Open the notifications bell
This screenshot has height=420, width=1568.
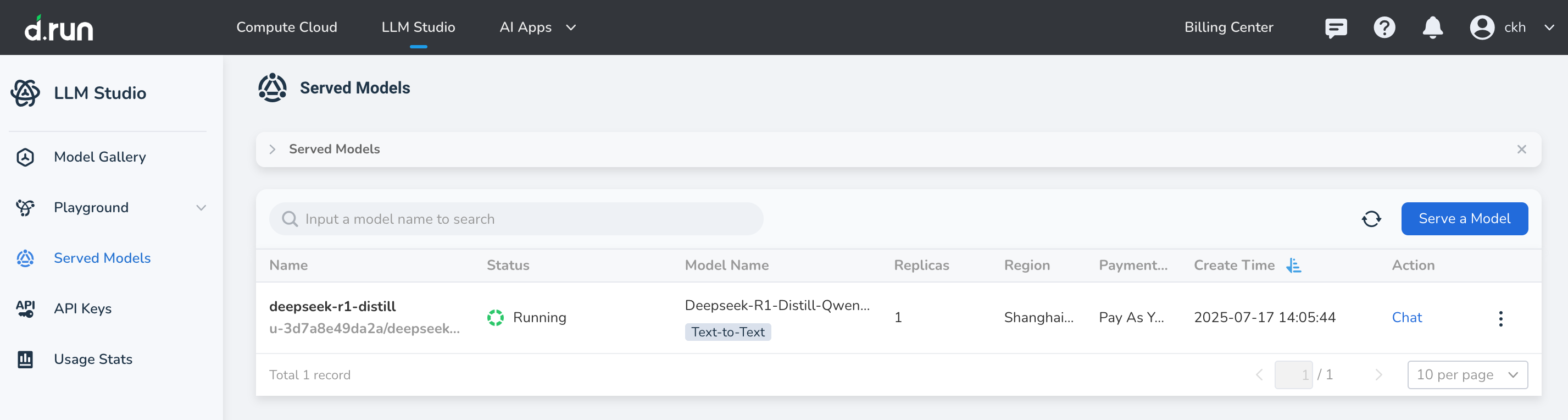1432,28
